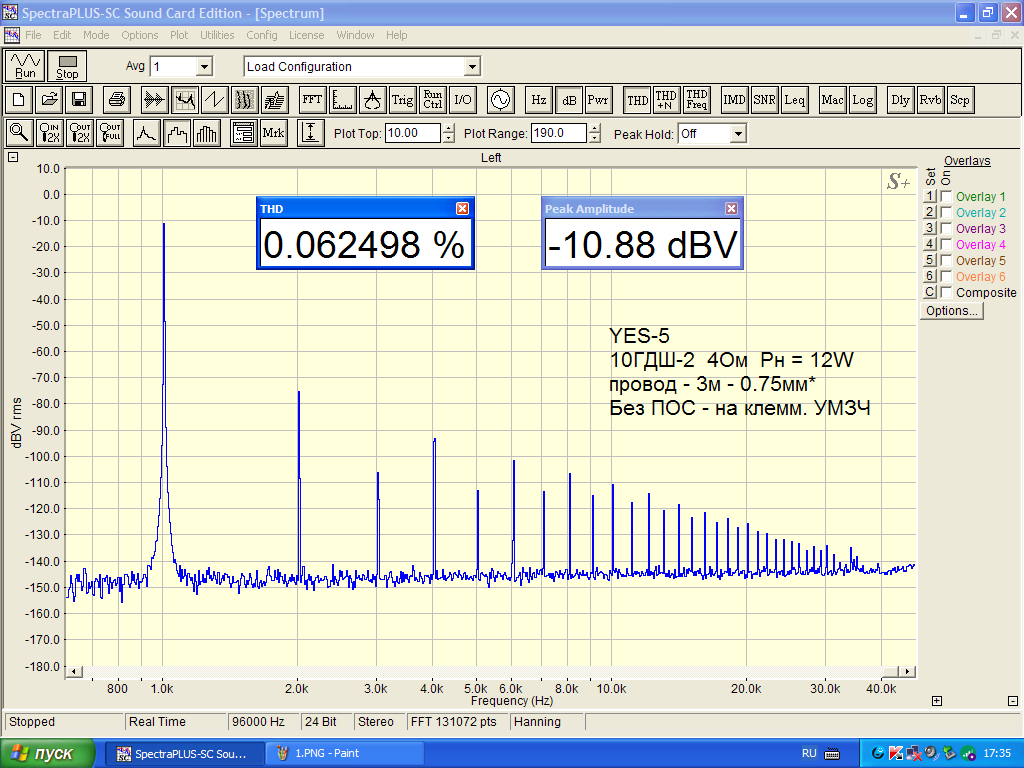The height and width of the screenshot is (768, 1024).
Task: Click the Plot Range input field
Action: 557,133
